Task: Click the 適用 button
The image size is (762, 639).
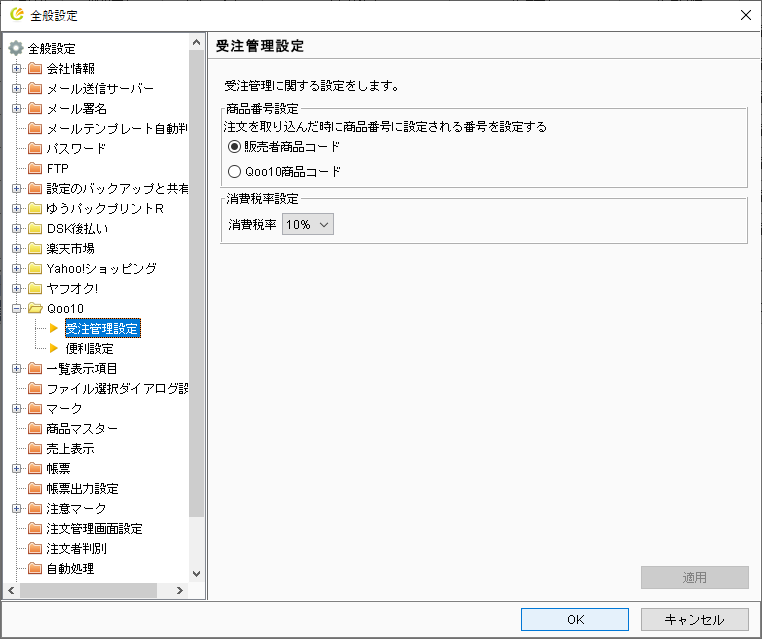Action: click(694, 577)
